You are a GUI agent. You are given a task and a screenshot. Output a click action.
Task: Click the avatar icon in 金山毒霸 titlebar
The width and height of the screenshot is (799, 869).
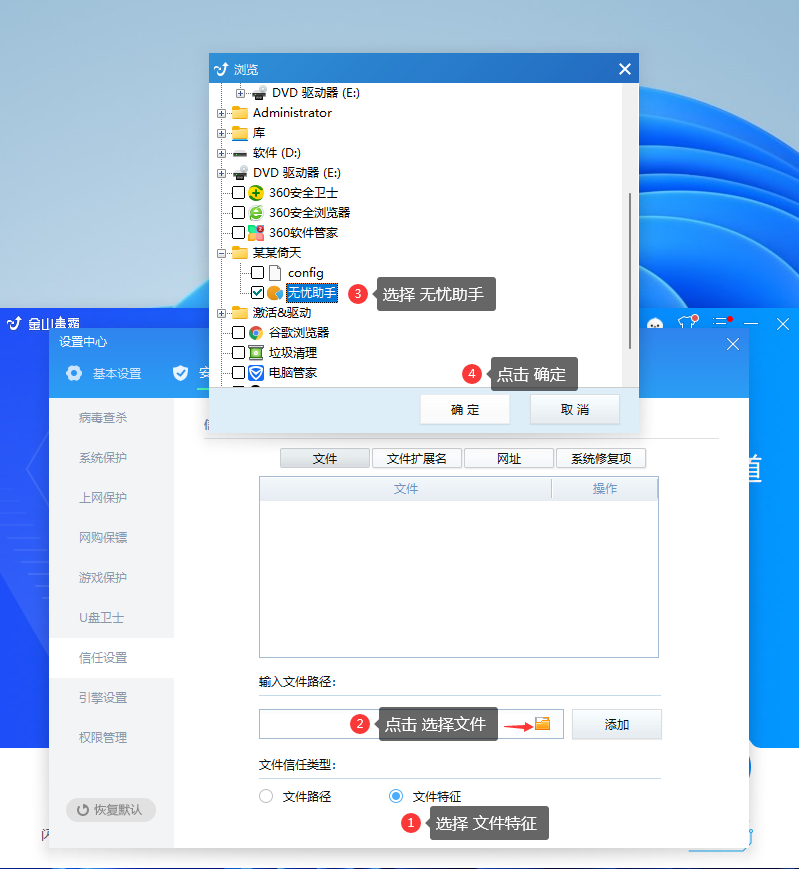[655, 324]
